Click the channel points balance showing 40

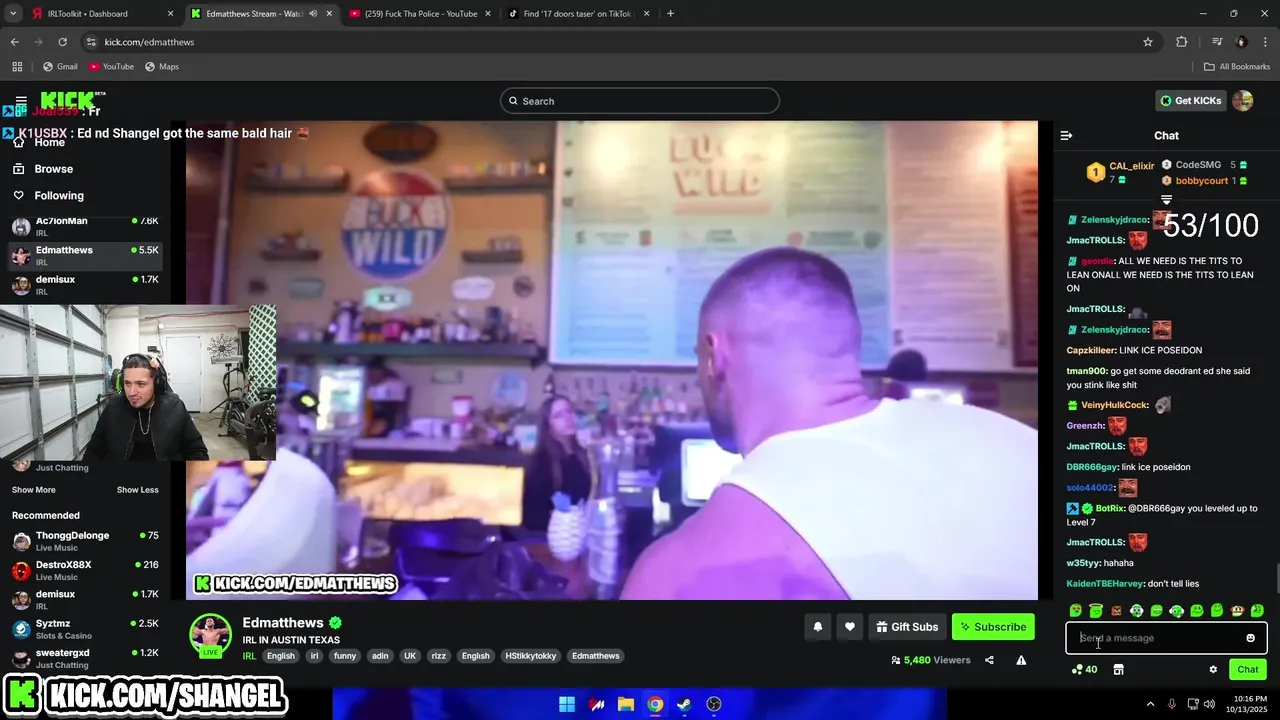[x=1084, y=670]
